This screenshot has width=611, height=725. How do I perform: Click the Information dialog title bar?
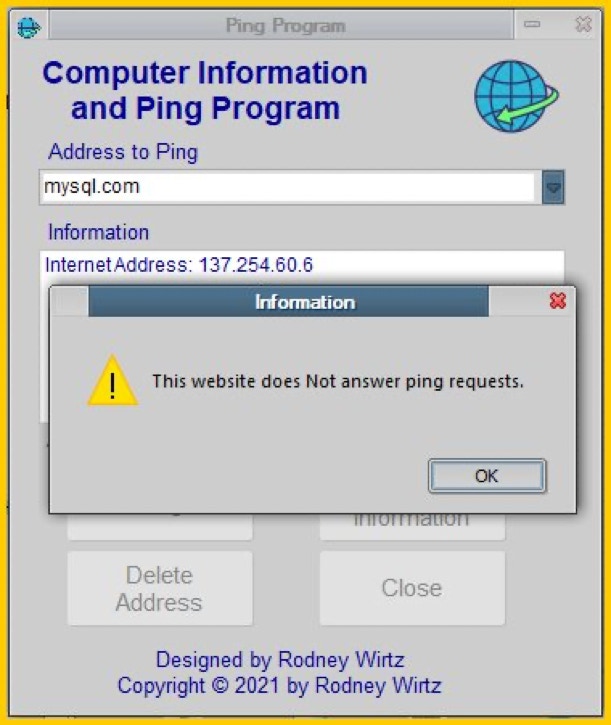[288, 301]
